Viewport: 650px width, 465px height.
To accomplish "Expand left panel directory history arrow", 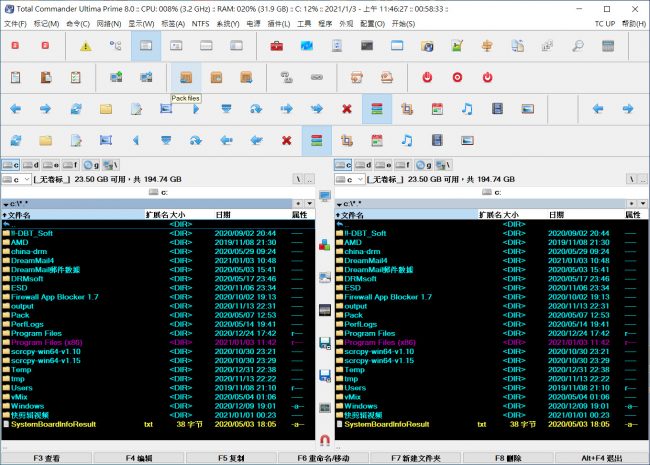I will (x=308, y=203).
